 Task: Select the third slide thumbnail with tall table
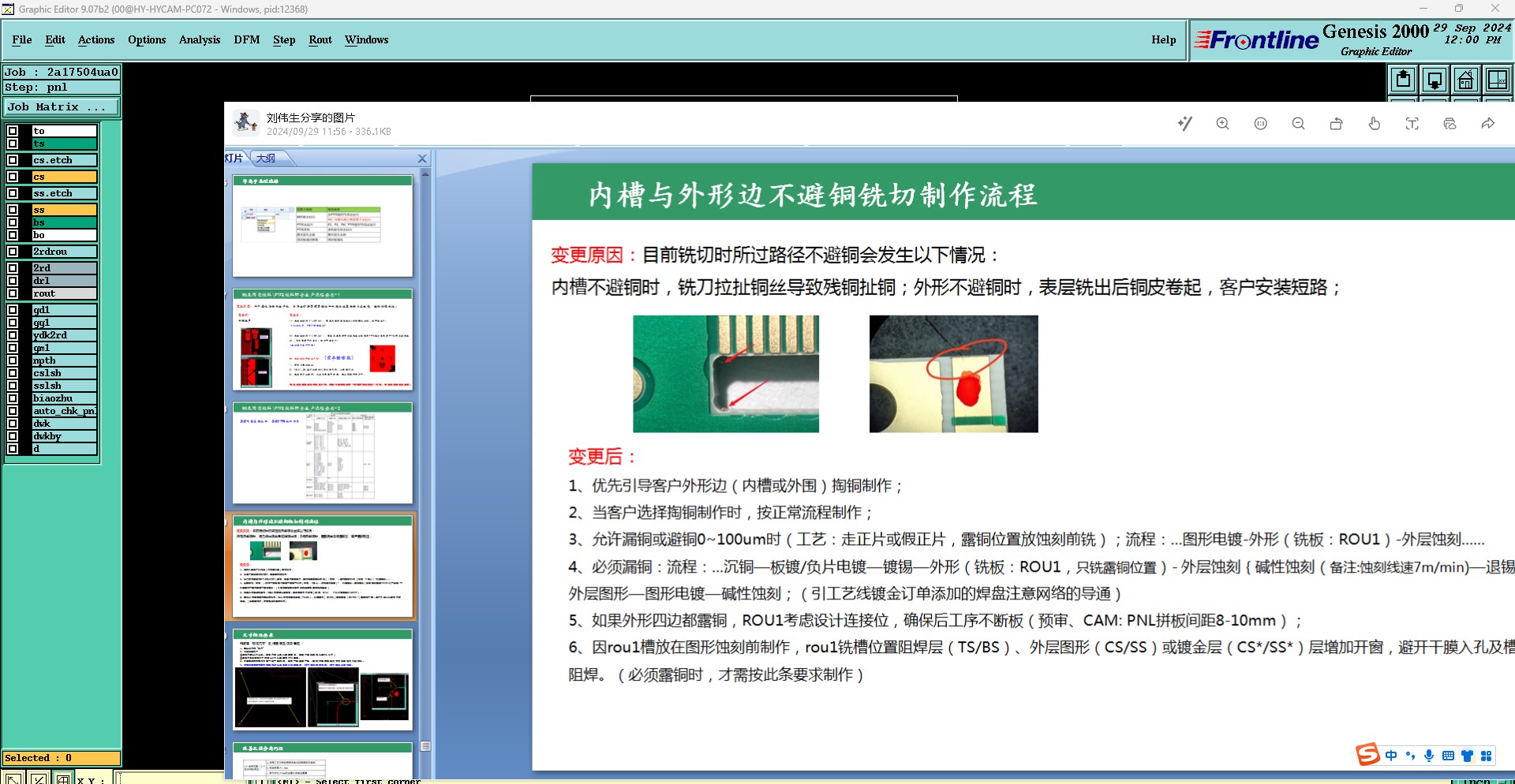(323, 453)
